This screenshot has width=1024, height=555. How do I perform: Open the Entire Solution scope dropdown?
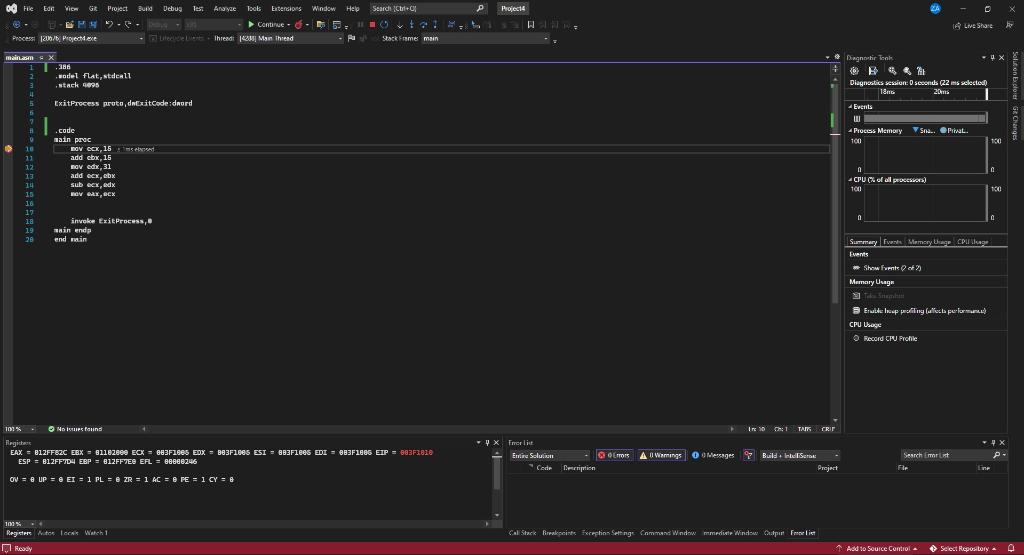coord(549,455)
